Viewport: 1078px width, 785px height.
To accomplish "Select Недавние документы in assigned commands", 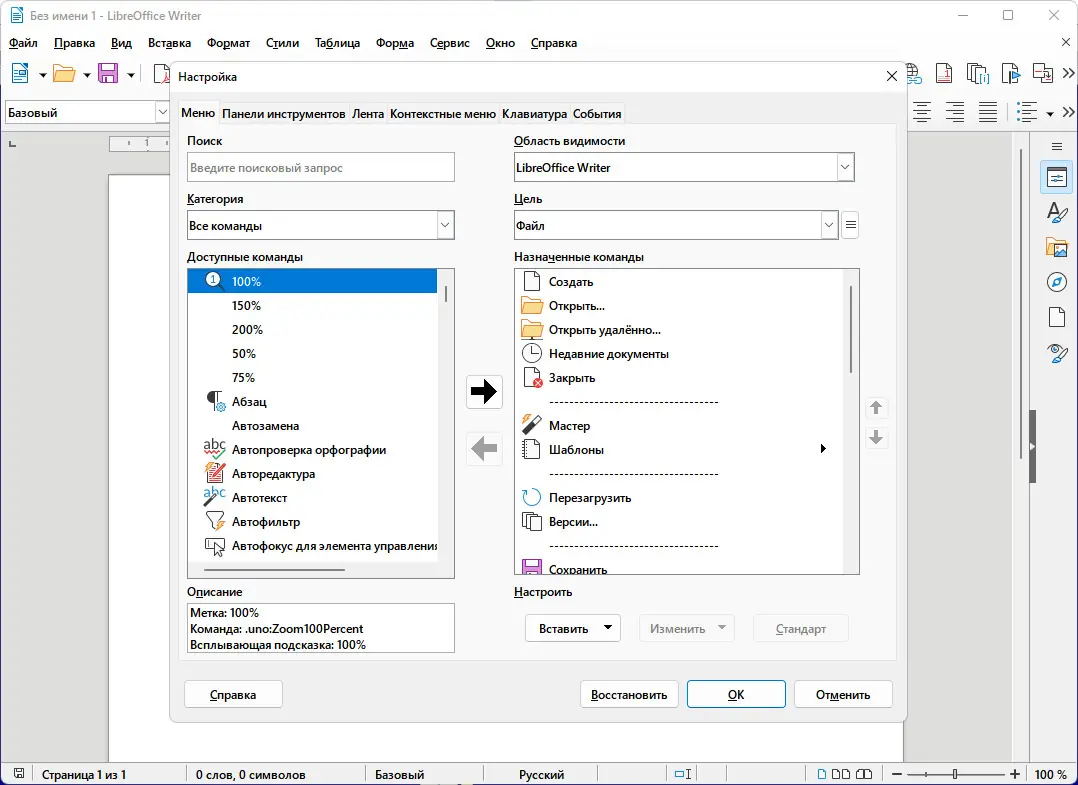I will (679, 353).
